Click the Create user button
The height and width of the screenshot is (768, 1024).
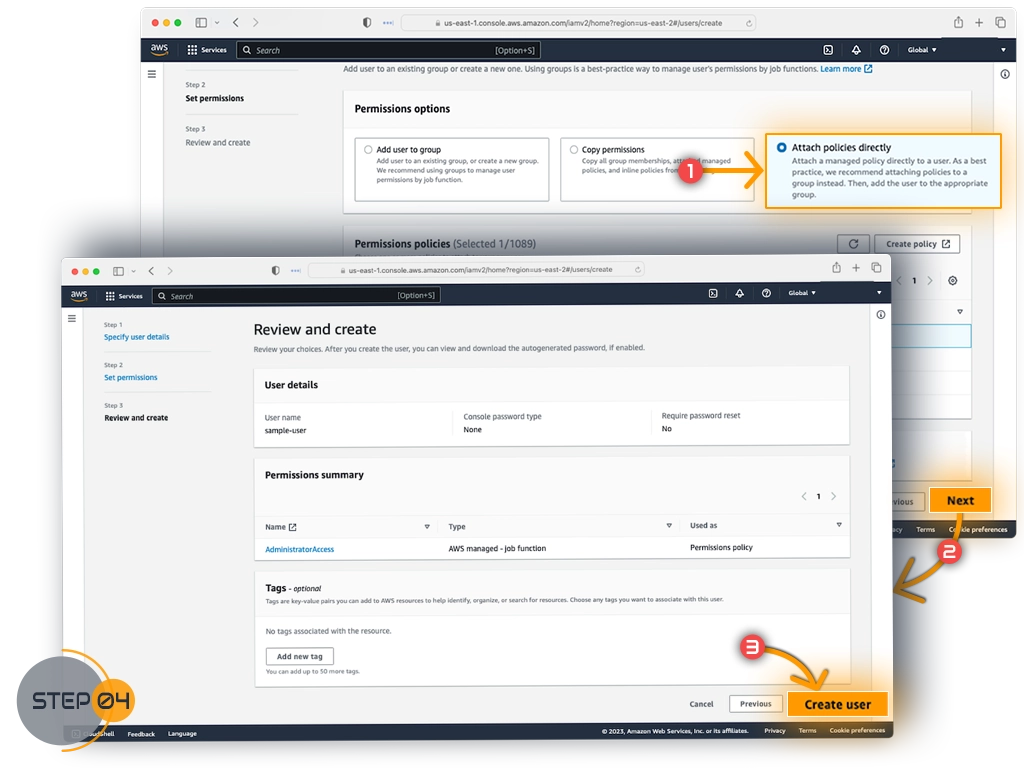click(837, 704)
